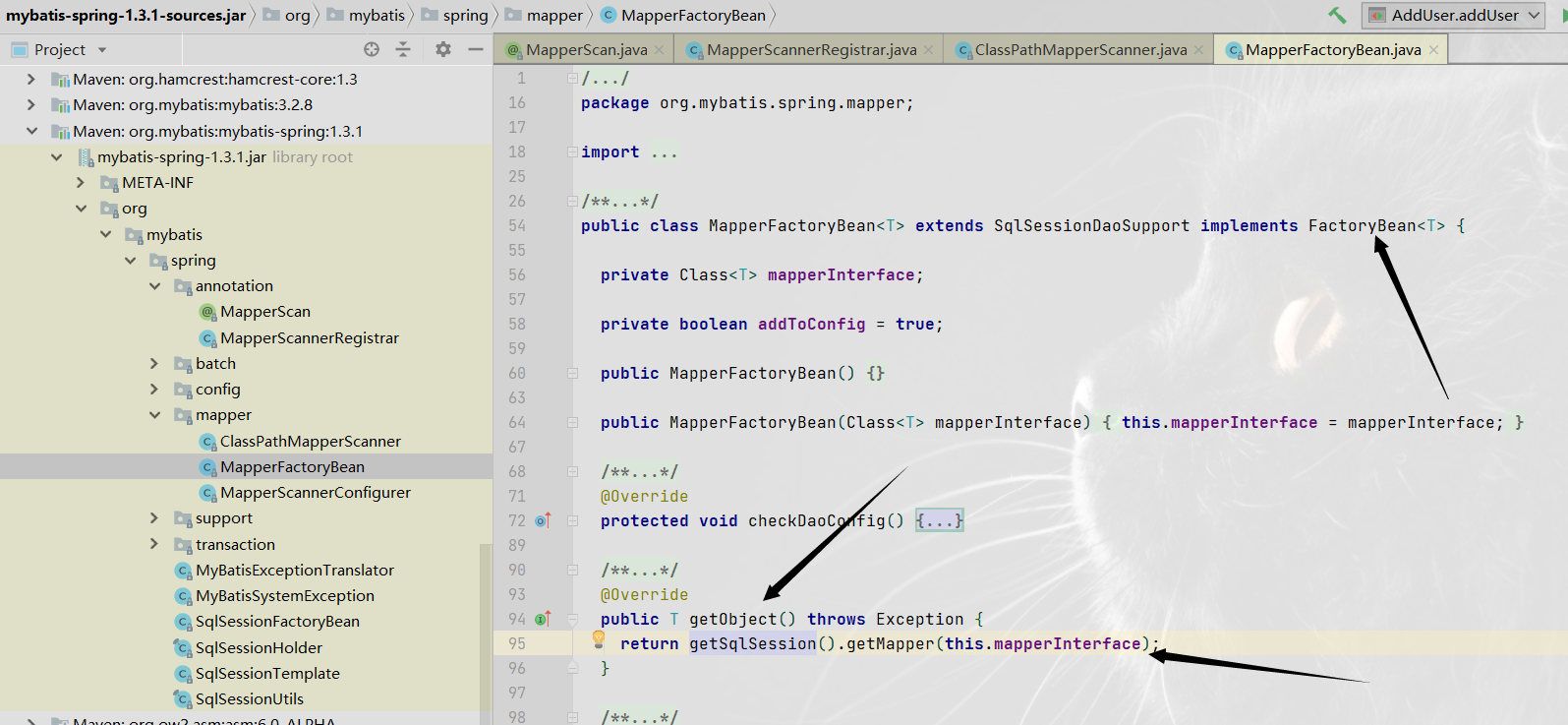Viewport: 1568px width, 725px height.
Task: Click getSqlSession call on line 95
Action: point(753,643)
